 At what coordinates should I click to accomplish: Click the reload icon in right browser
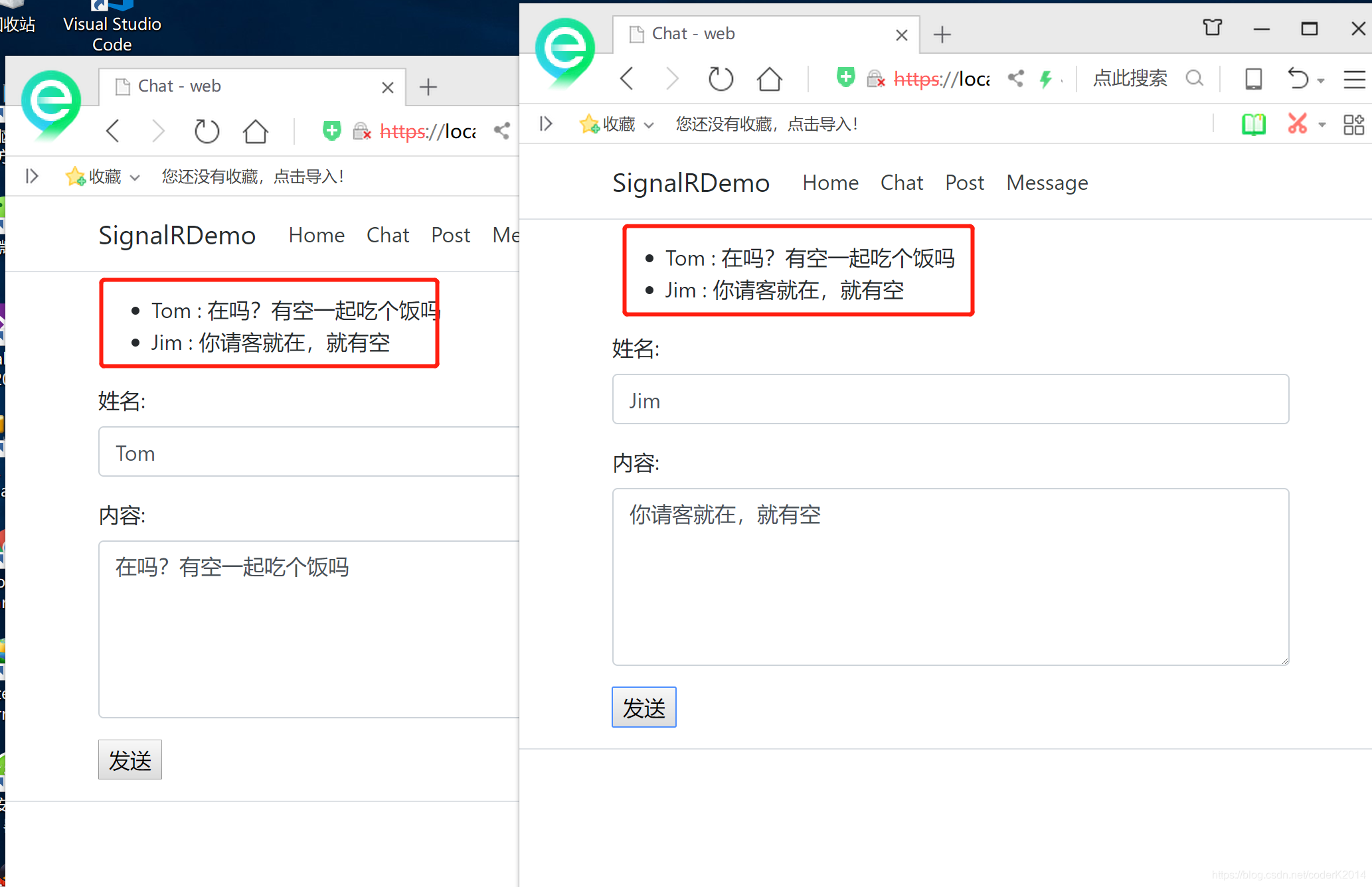click(720, 79)
